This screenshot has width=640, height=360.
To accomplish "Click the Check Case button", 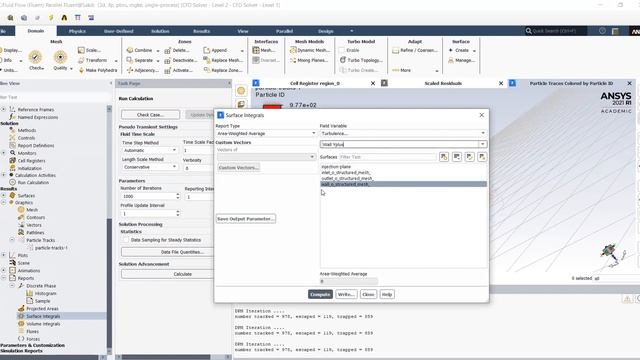I will click(x=150, y=115).
